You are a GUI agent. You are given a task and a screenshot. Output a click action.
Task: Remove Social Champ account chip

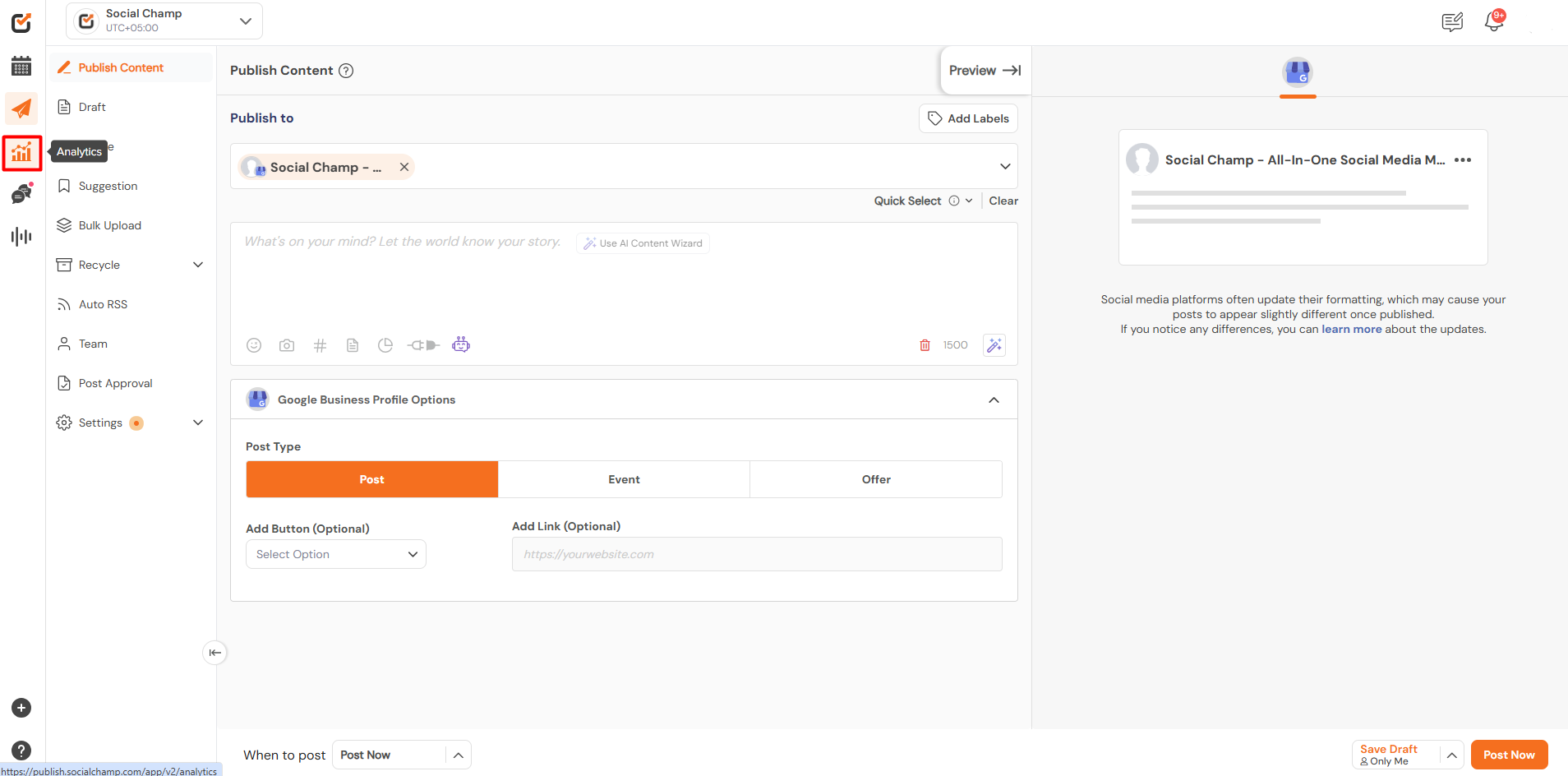coord(404,167)
